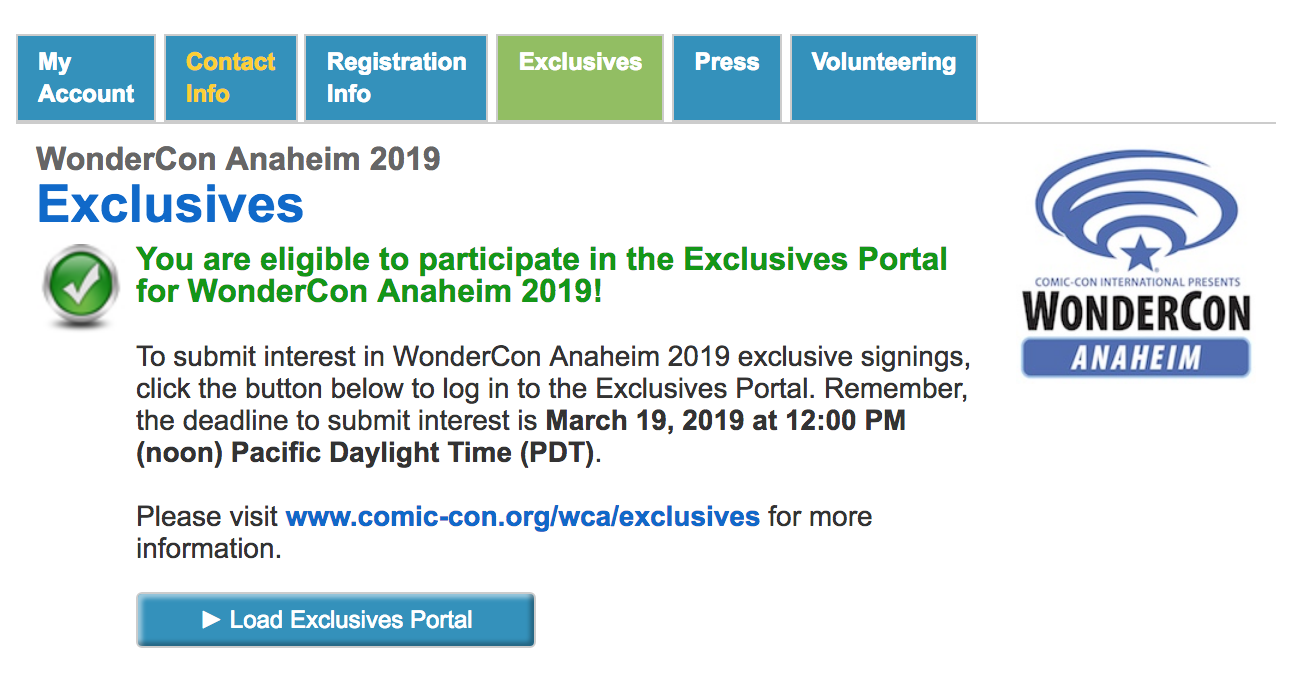Viewport: 1306px width, 674px height.
Task: Click the large blue Exclusives page heading
Action: 170,204
